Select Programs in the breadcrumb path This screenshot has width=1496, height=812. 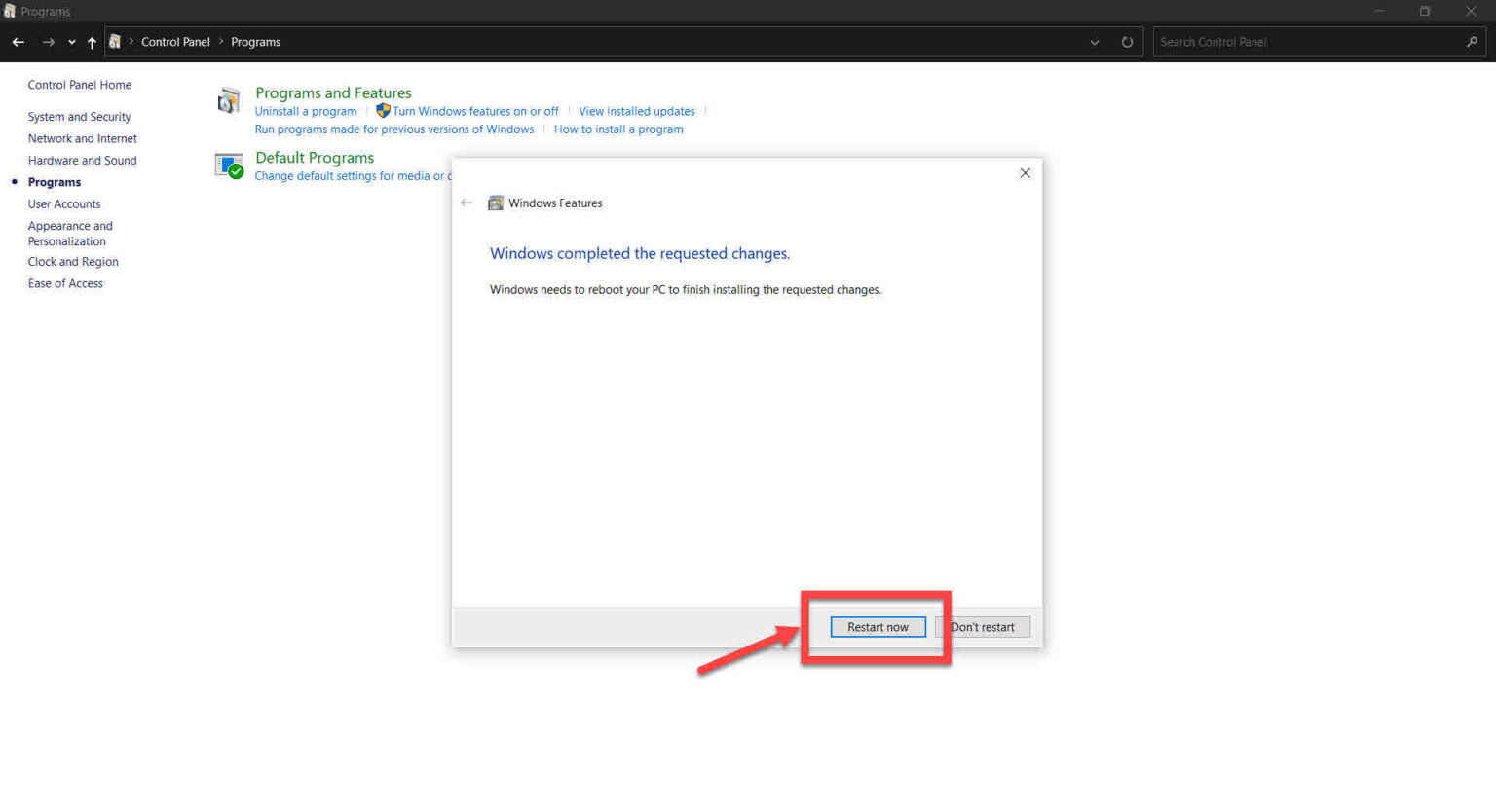(255, 42)
